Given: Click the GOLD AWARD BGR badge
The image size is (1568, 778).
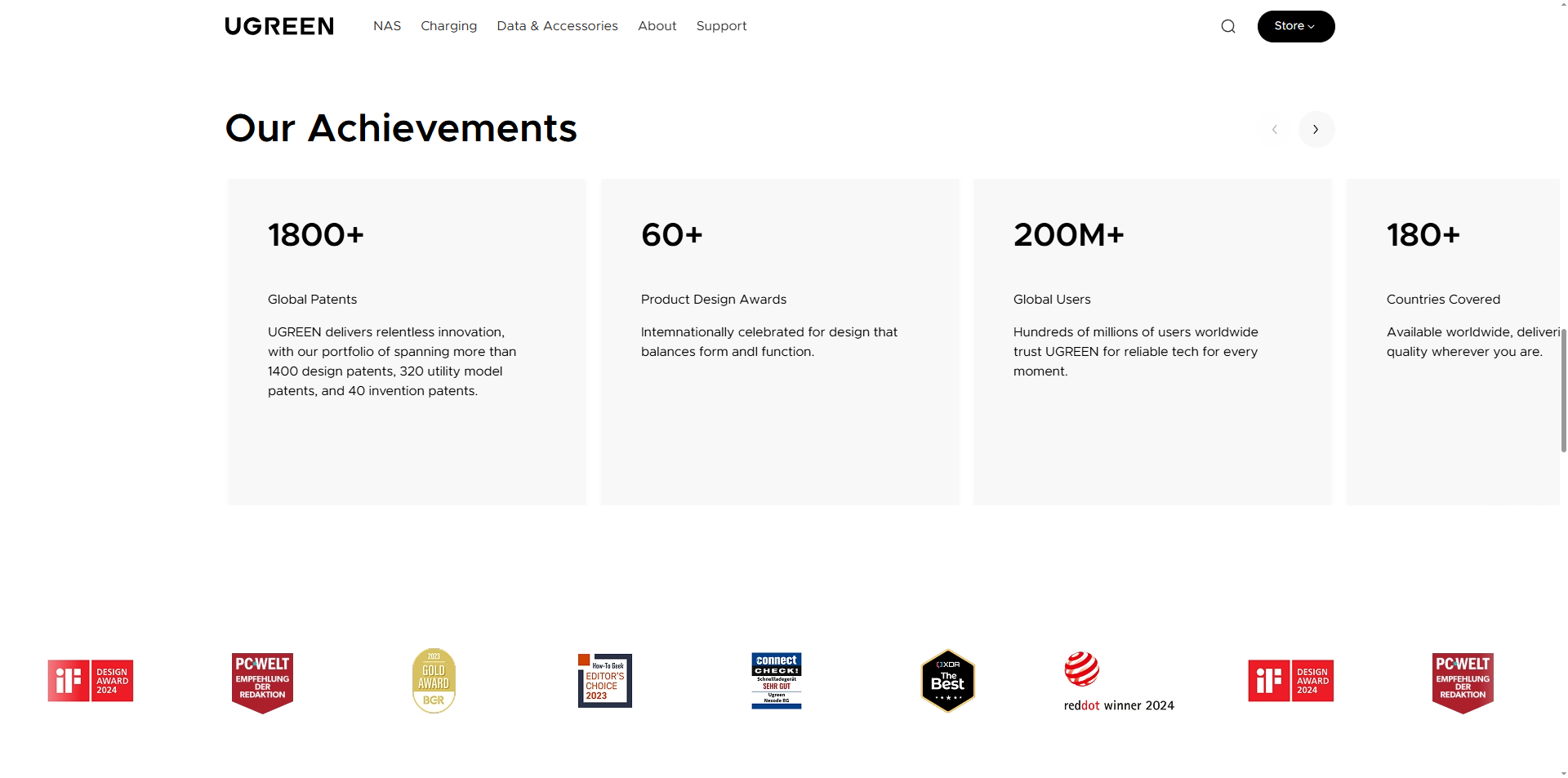Looking at the screenshot, I should click(x=434, y=681).
